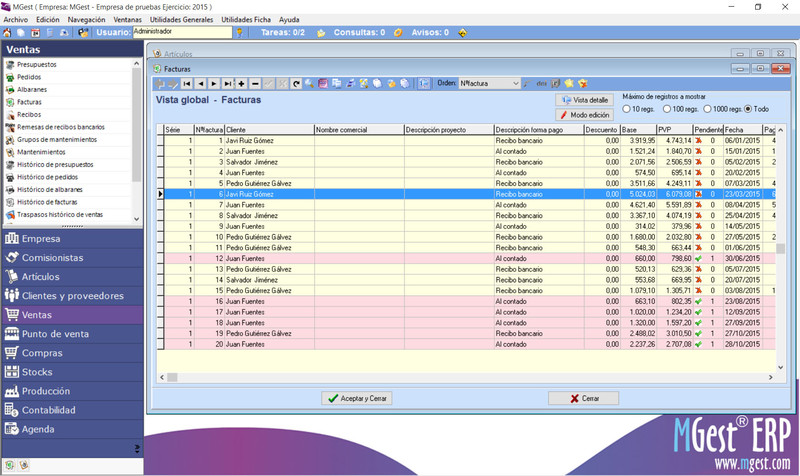The image size is (800, 476).
Task: Select the Todo radio option
Action: 748,109
